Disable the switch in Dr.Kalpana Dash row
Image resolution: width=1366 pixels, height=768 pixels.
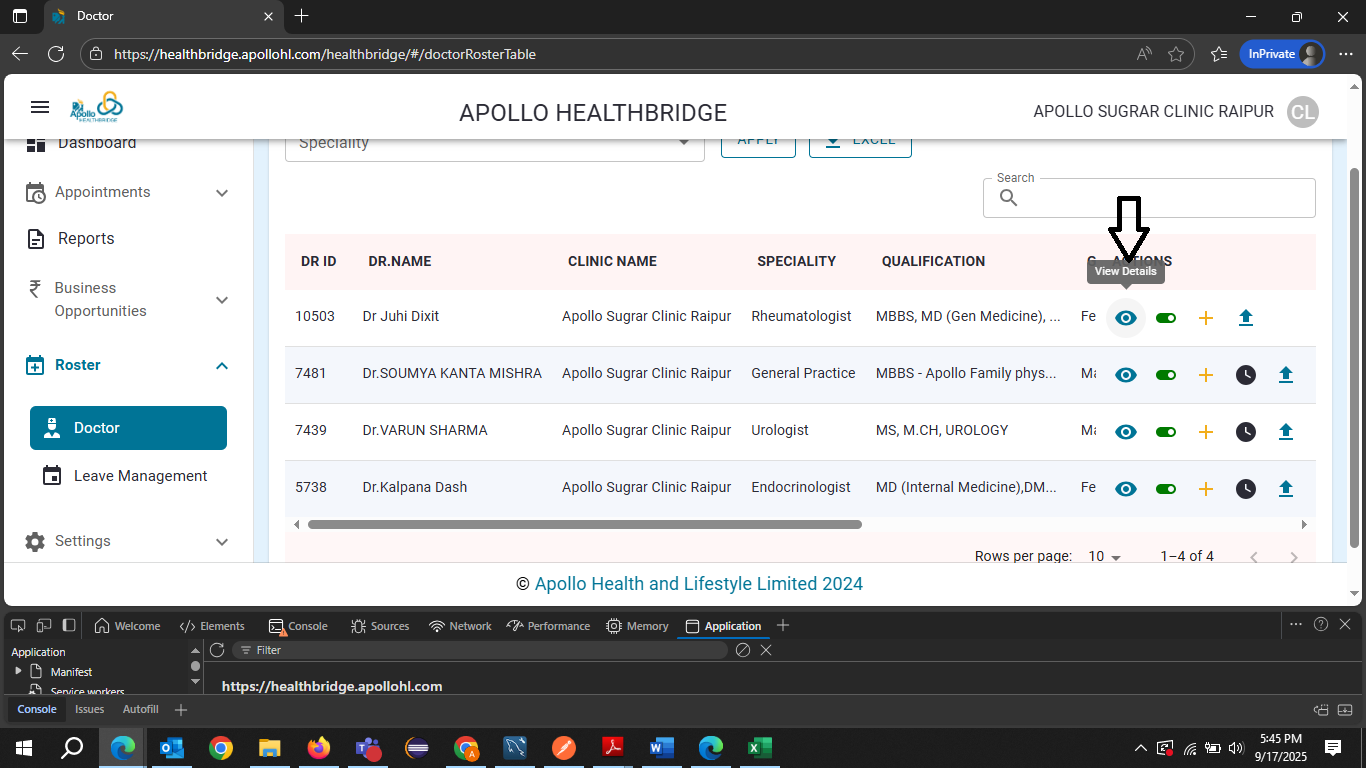tap(1166, 489)
